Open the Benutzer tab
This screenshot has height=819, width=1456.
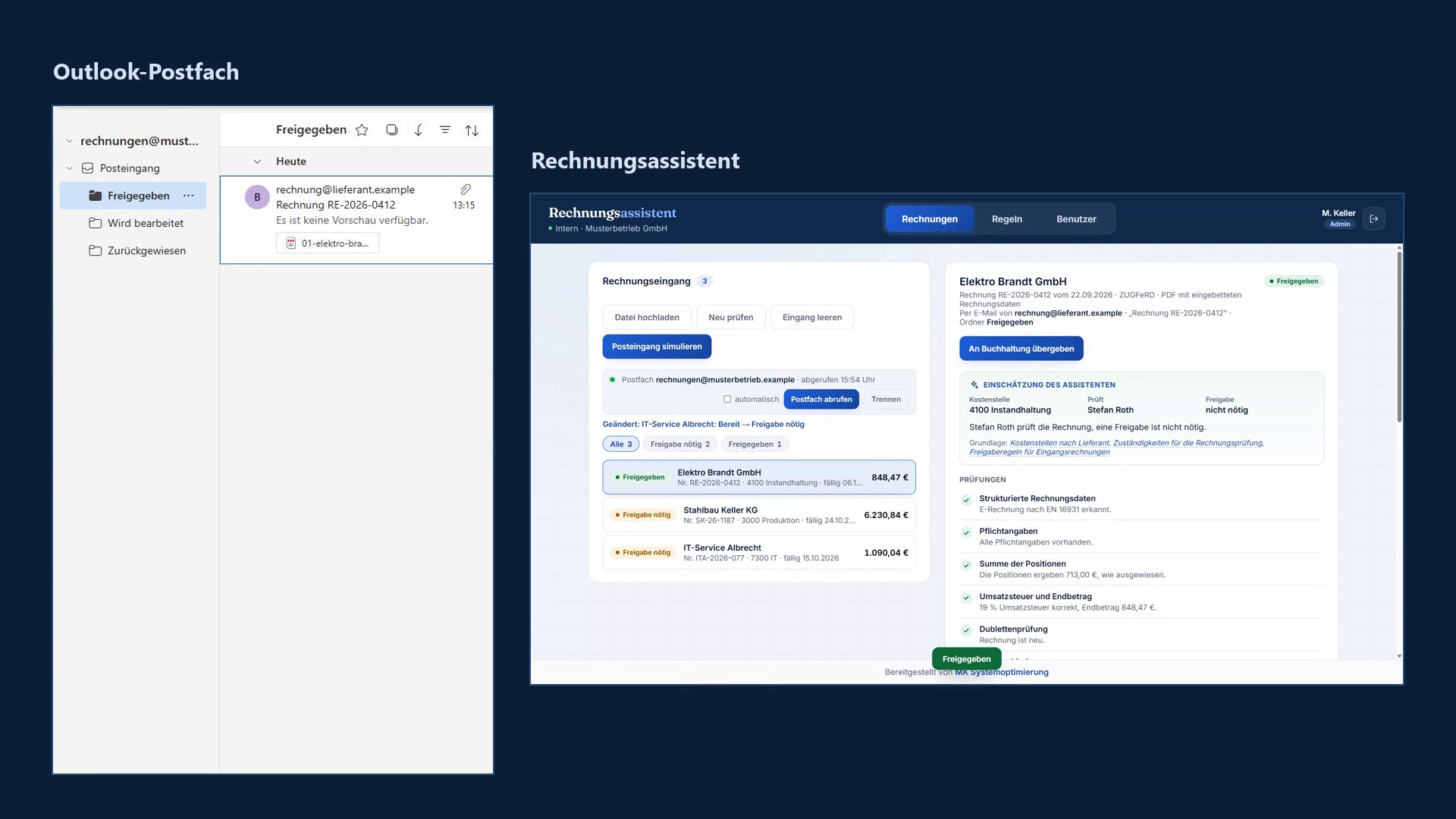tap(1076, 219)
